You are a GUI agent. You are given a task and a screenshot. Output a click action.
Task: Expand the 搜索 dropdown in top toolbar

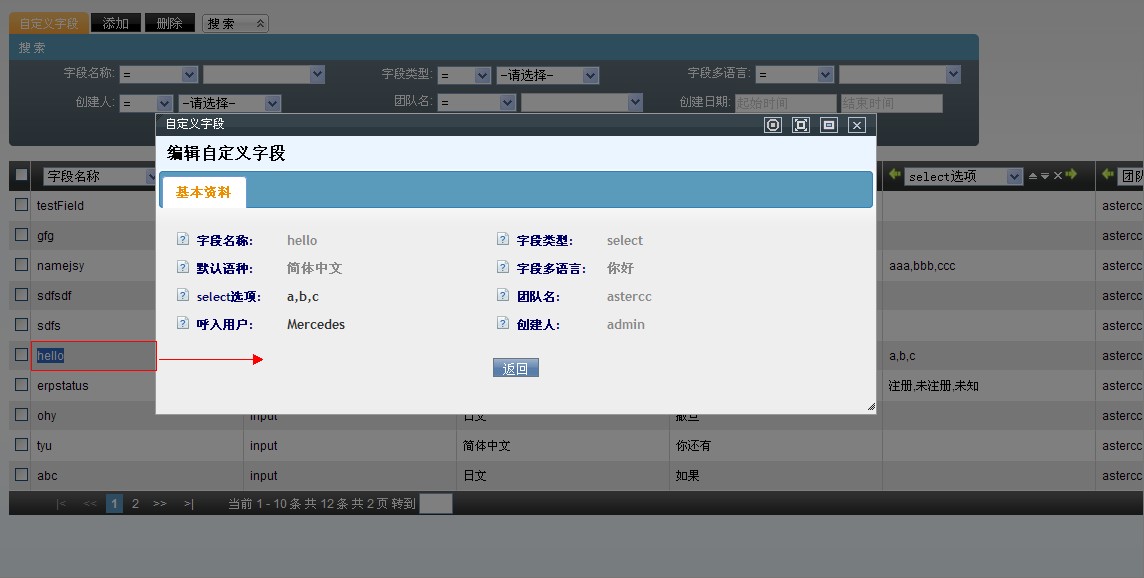click(x=235, y=23)
